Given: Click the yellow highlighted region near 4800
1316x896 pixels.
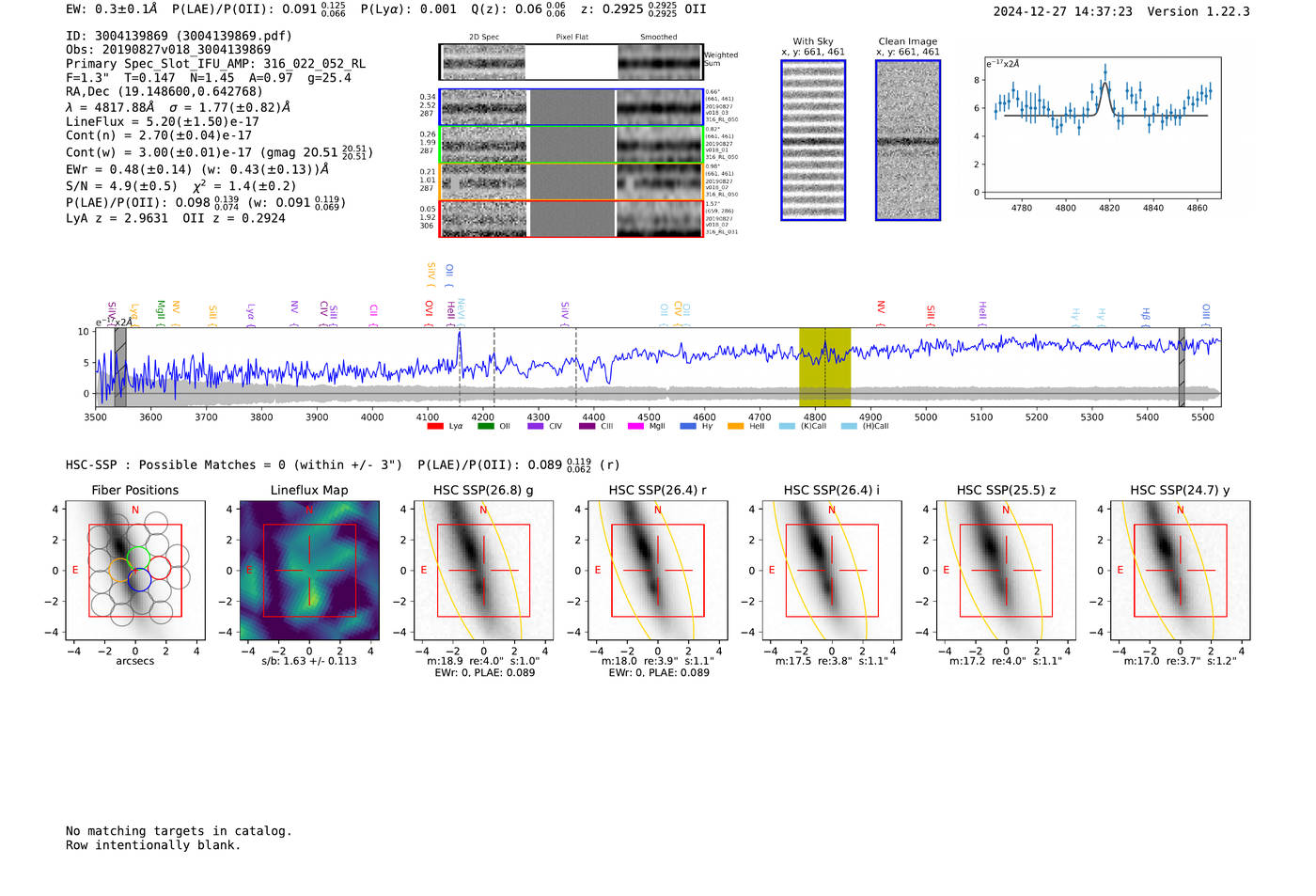Looking at the screenshot, I should point(824,367).
